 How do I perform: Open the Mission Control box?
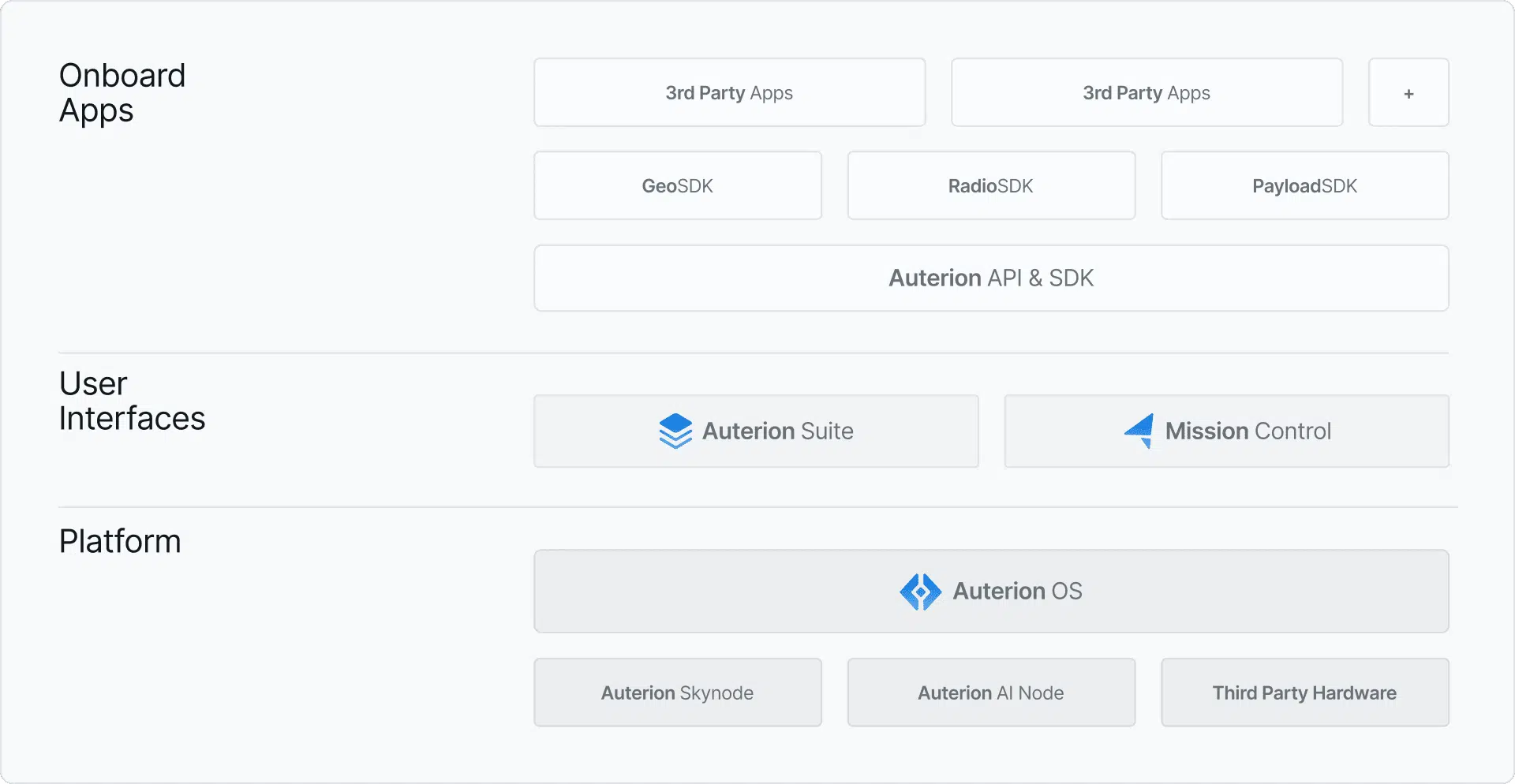pyautogui.click(x=1227, y=431)
